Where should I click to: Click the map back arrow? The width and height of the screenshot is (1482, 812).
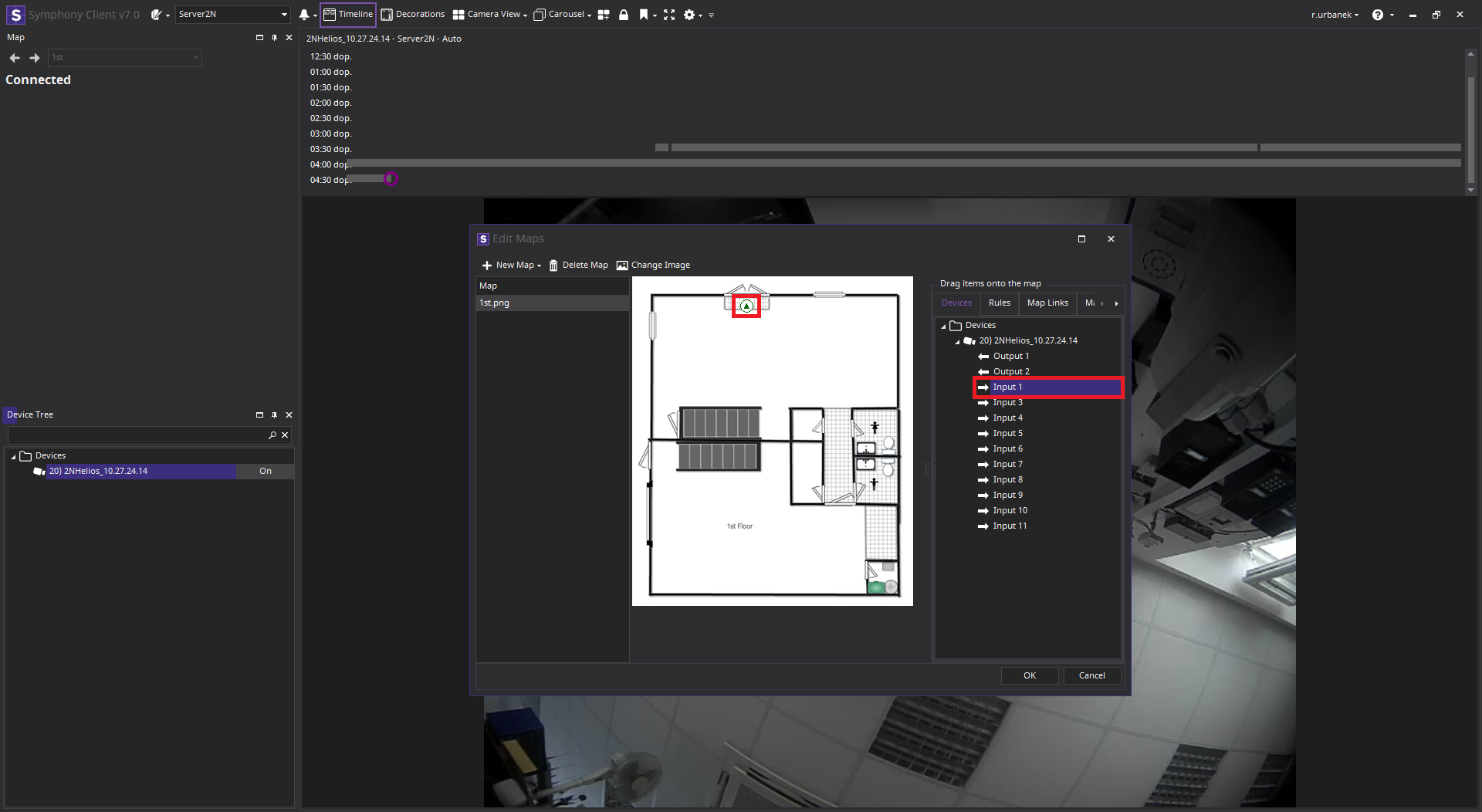(15, 58)
